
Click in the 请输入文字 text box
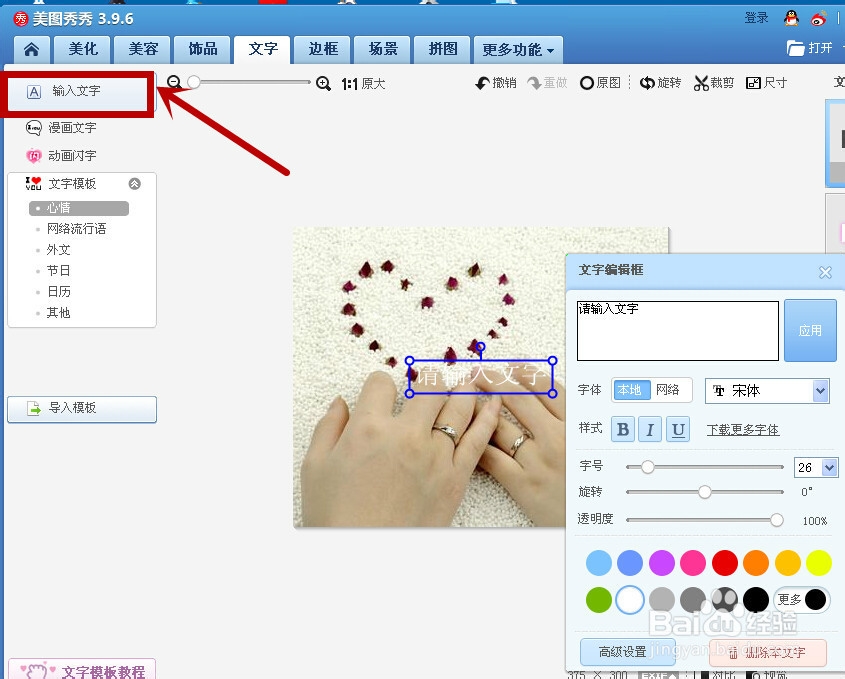click(677, 331)
